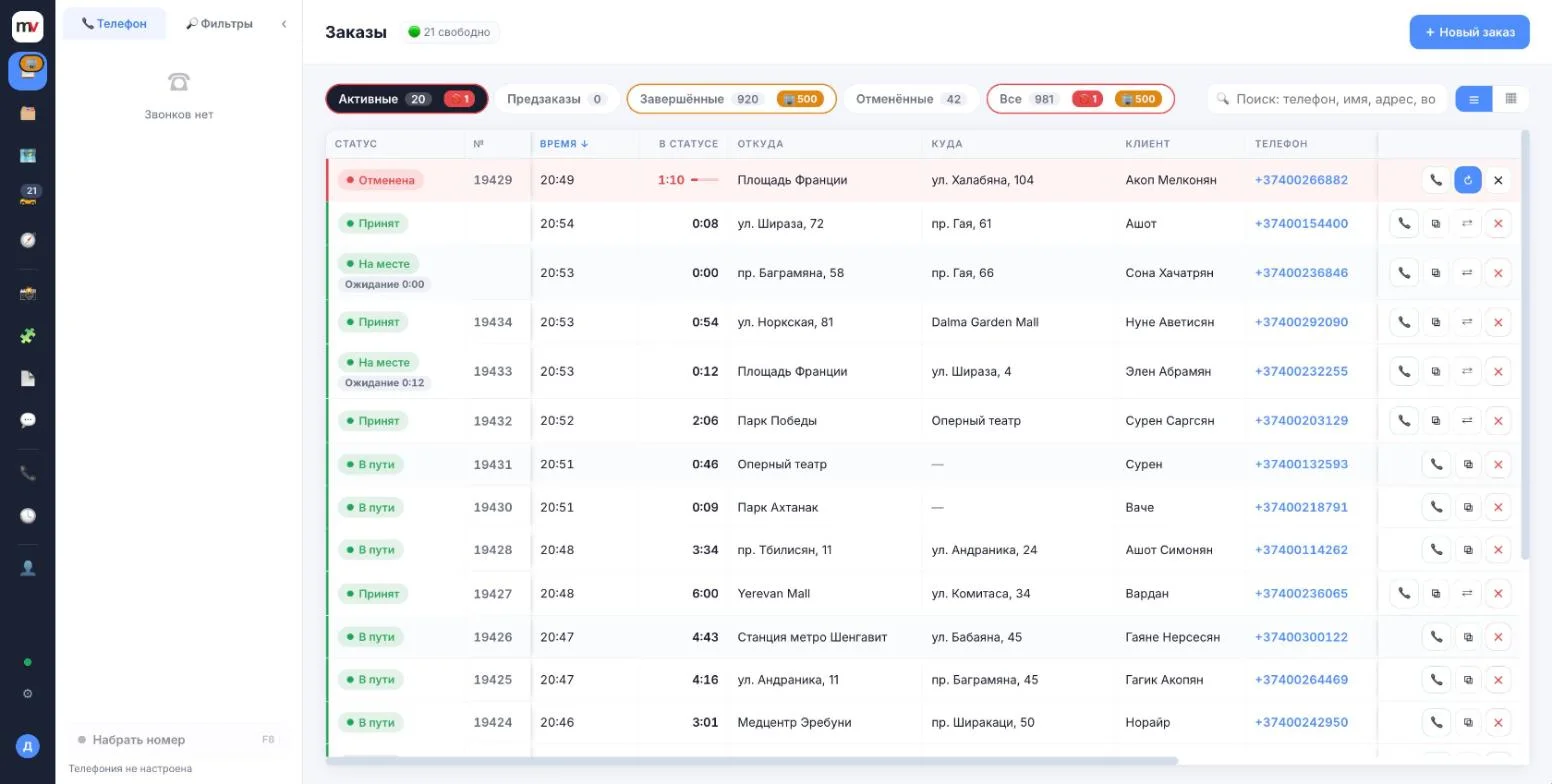Open the clock icon in the sidebar

(28, 516)
